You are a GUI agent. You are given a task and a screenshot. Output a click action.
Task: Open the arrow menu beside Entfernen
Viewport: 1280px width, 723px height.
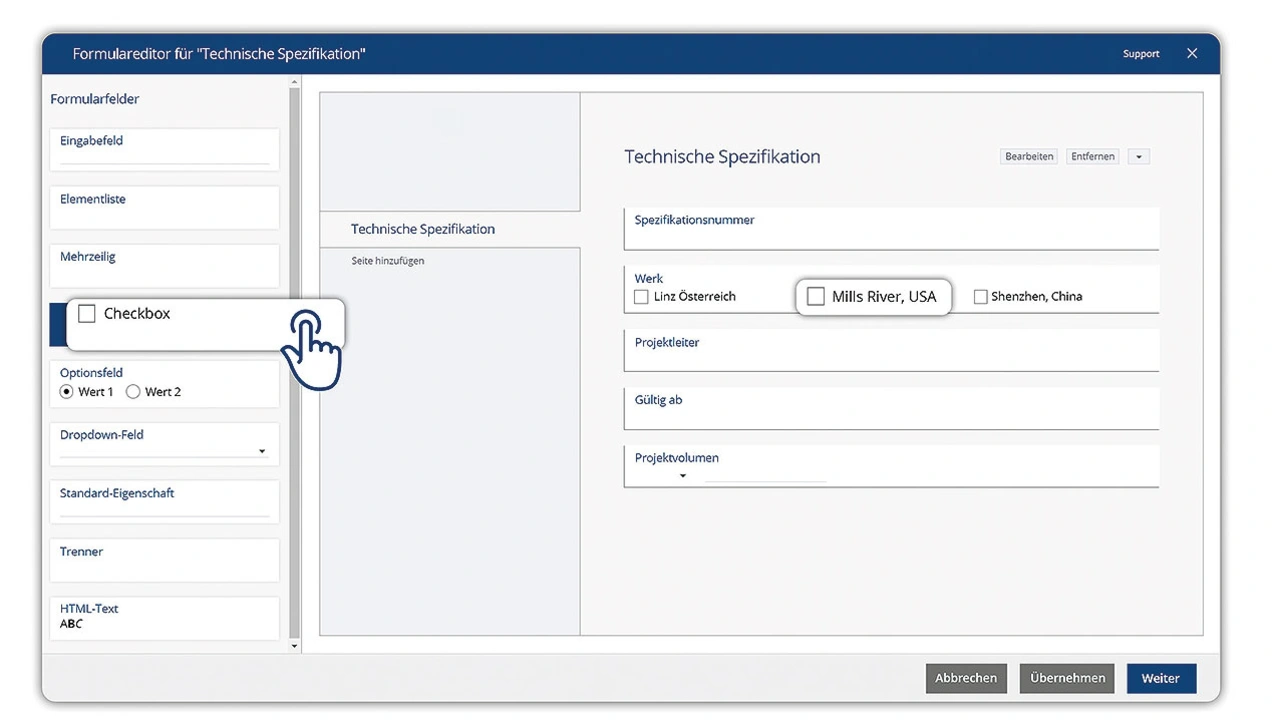pos(1138,157)
